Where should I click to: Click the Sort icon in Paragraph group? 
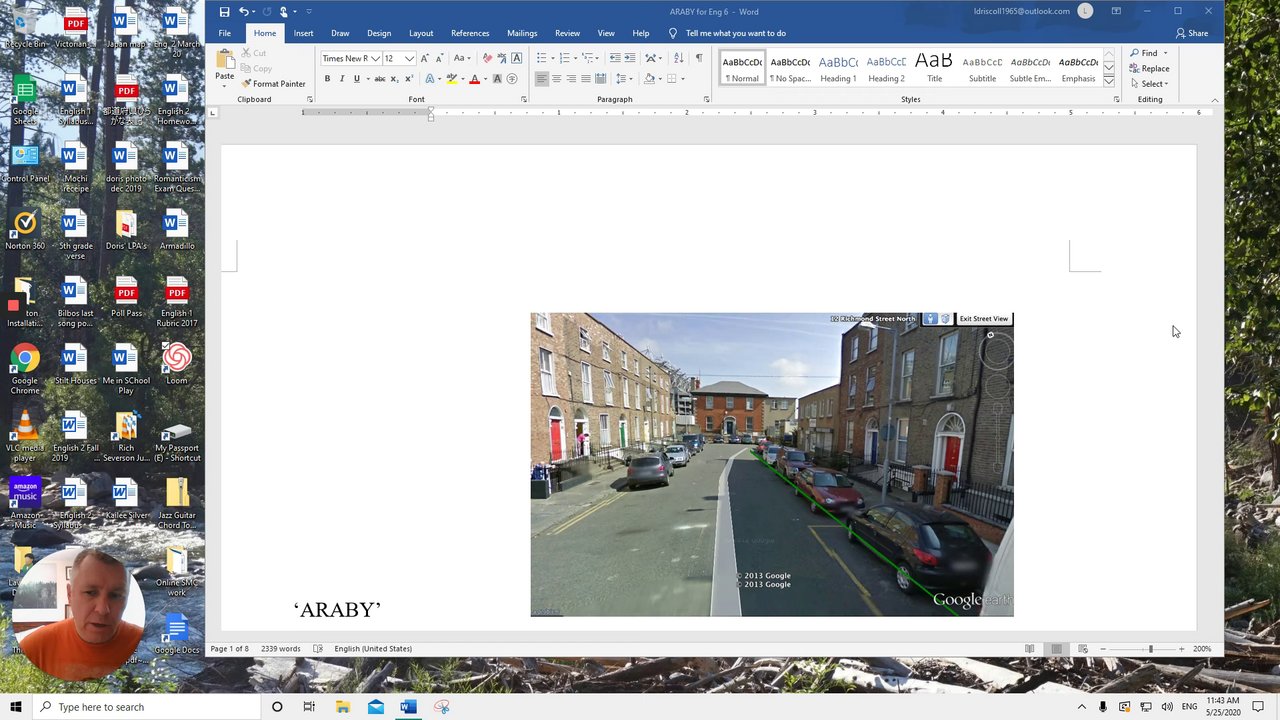point(678,58)
